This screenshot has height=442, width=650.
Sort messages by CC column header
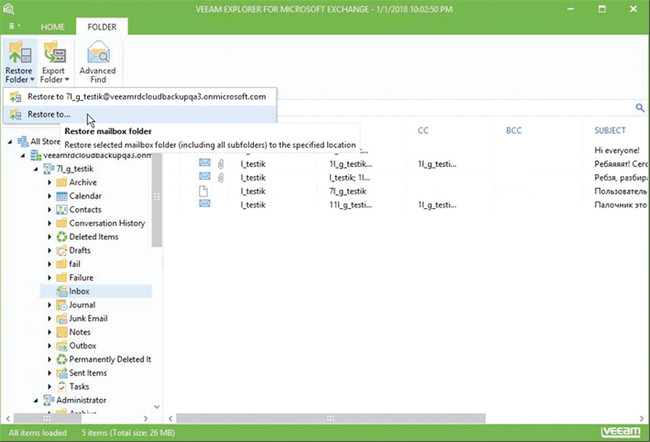pos(423,131)
